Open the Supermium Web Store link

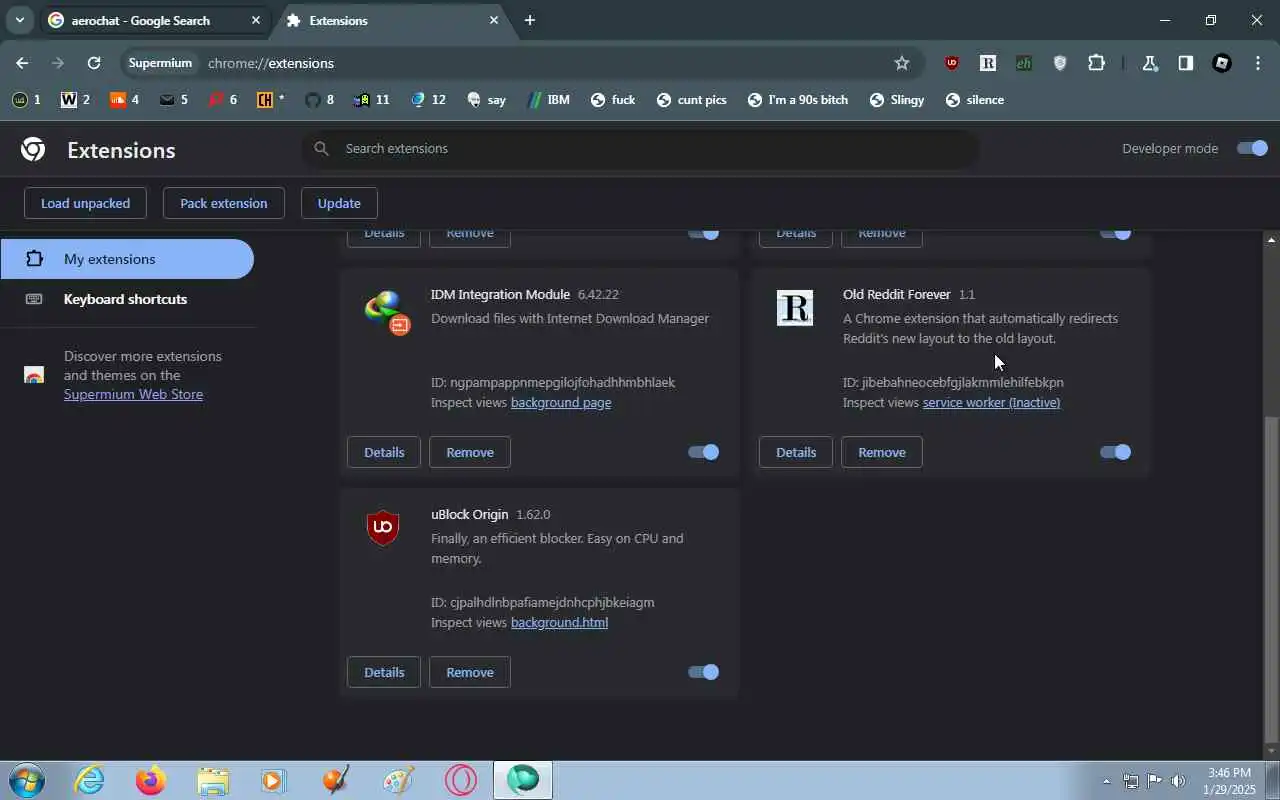click(133, 394)
